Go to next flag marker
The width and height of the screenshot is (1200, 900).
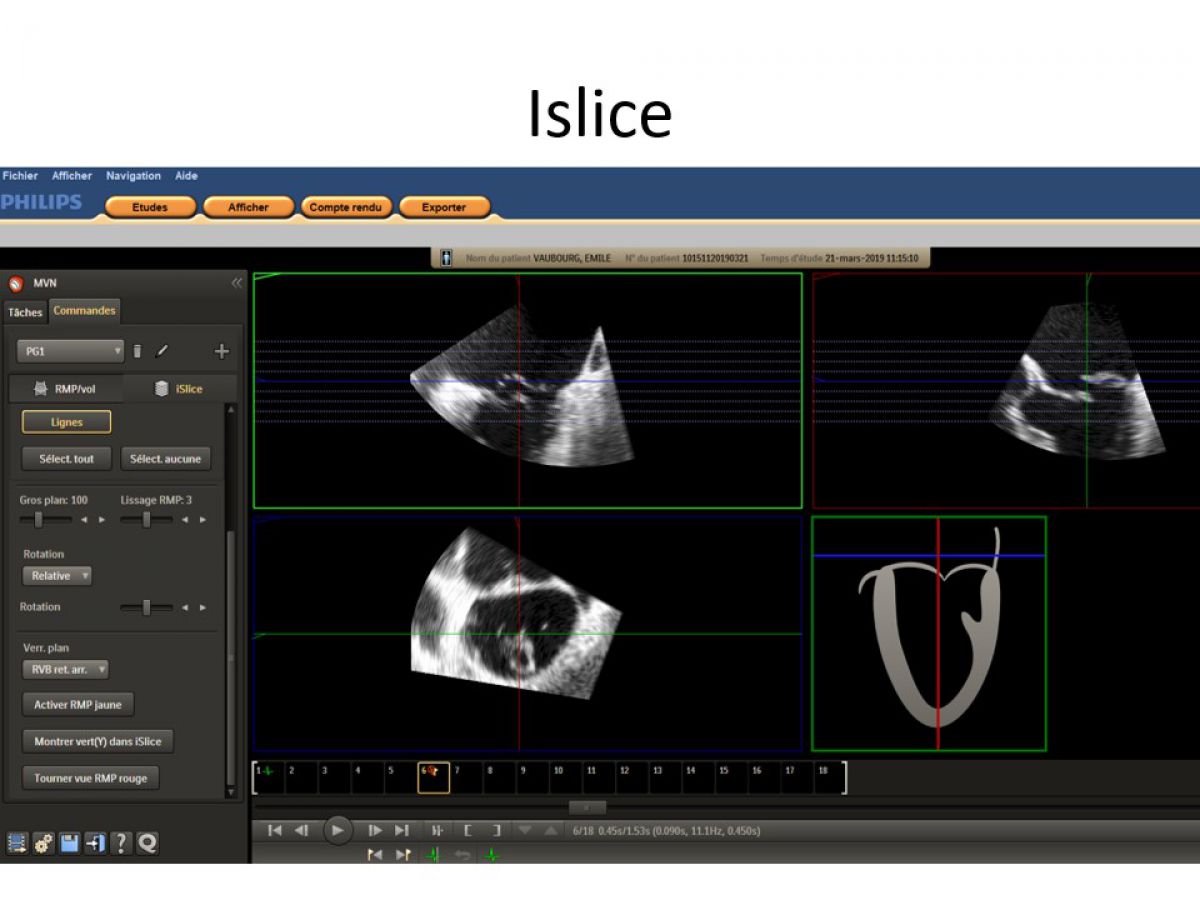(403, 855)
